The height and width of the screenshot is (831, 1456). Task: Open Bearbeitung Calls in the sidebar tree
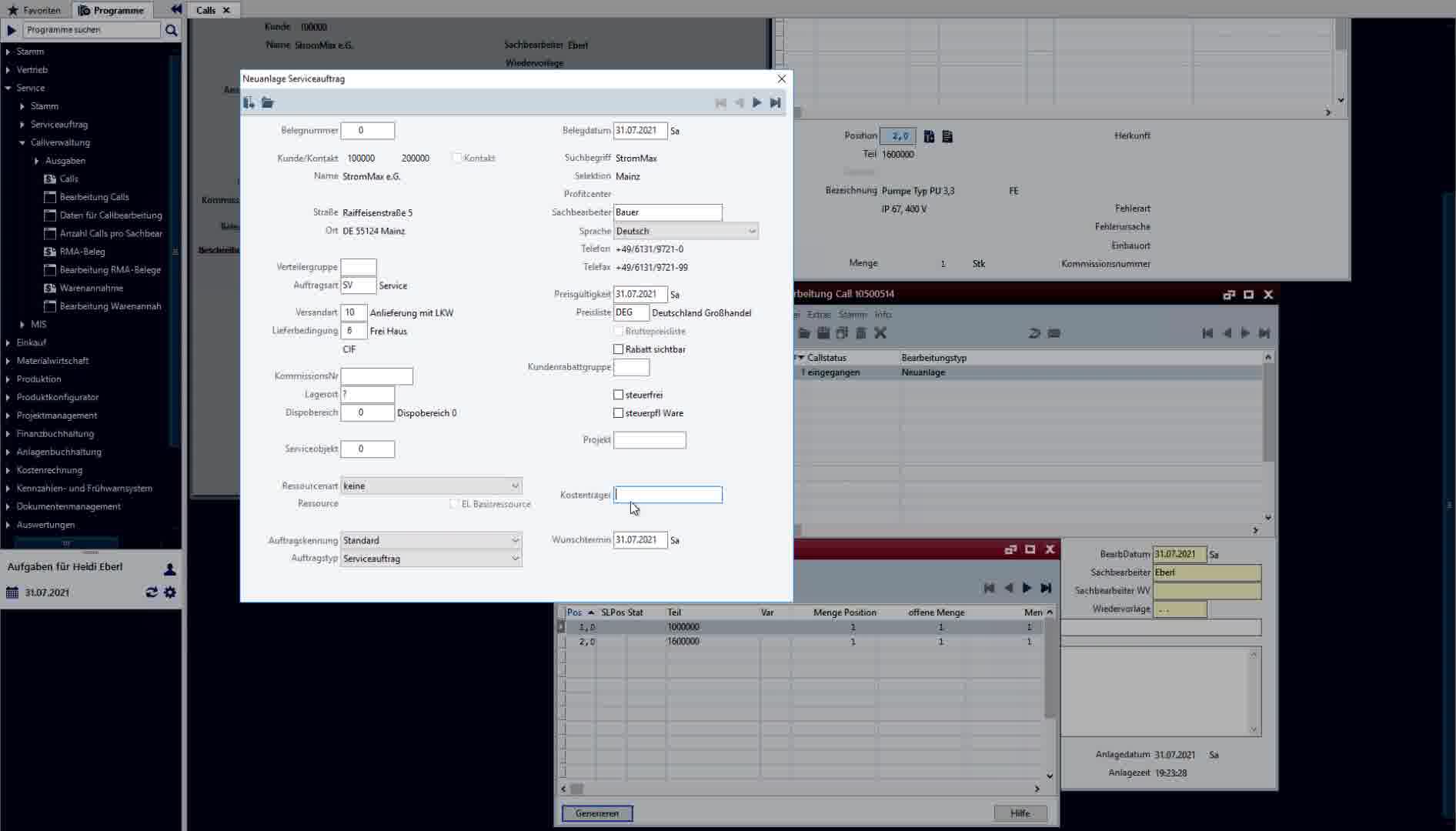(94, 197)
